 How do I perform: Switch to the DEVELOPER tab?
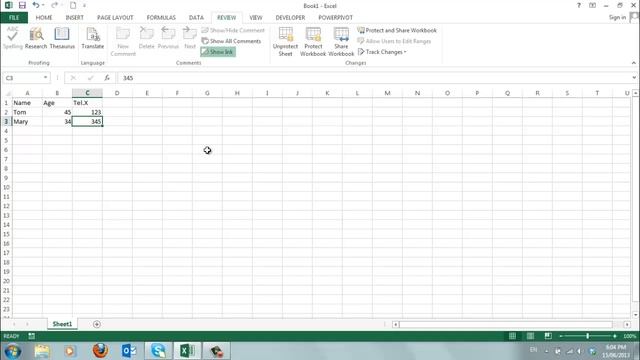[290, 18]
